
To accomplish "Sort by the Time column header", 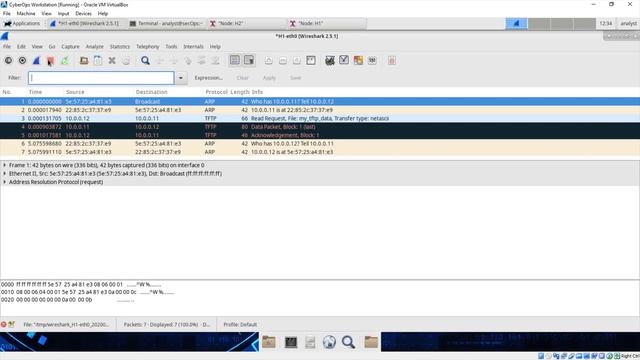I will pyautogui.click(x=35, y=92).
